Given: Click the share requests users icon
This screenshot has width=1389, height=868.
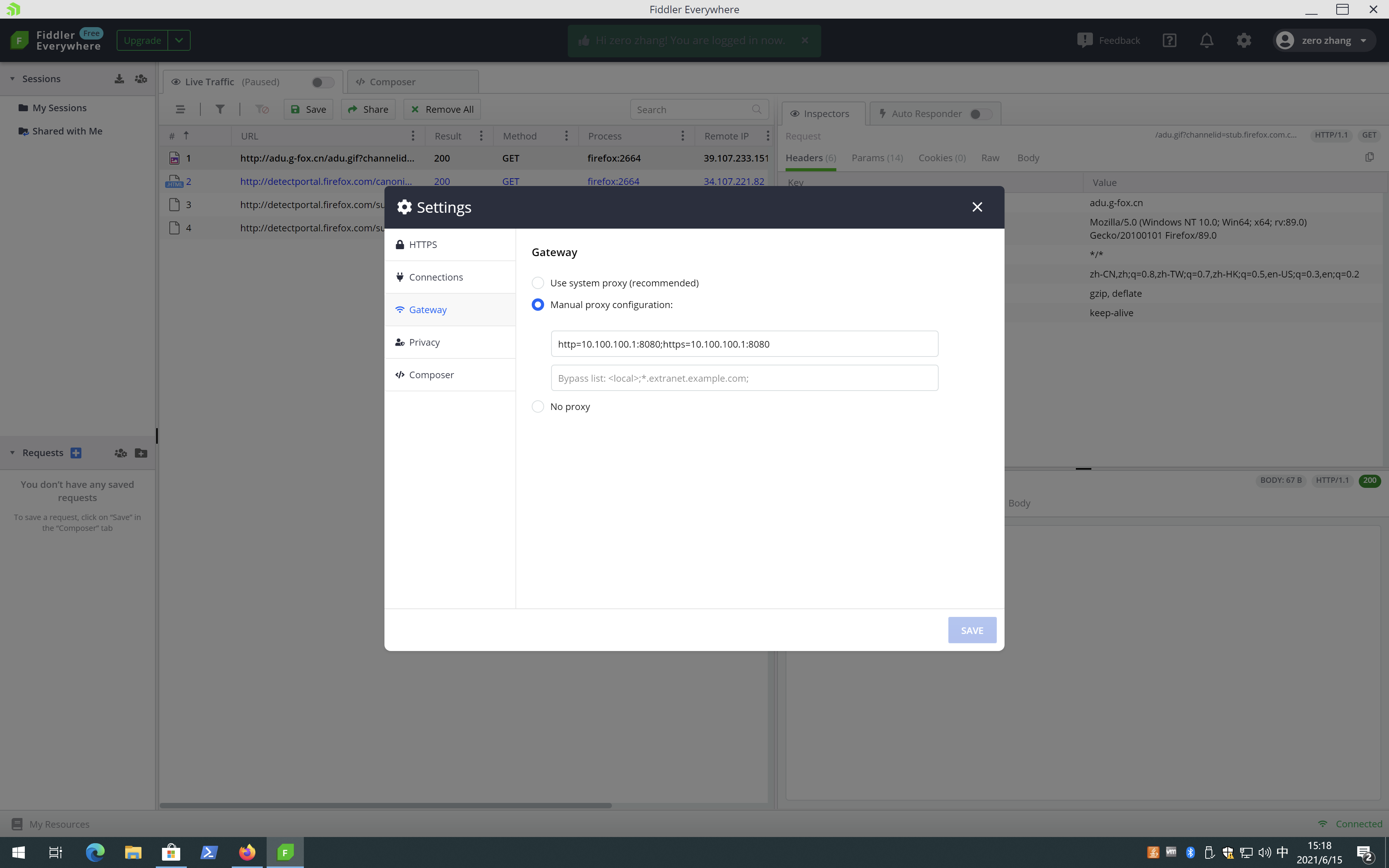Looking at the screenshot, I should [x=121, y=453].
